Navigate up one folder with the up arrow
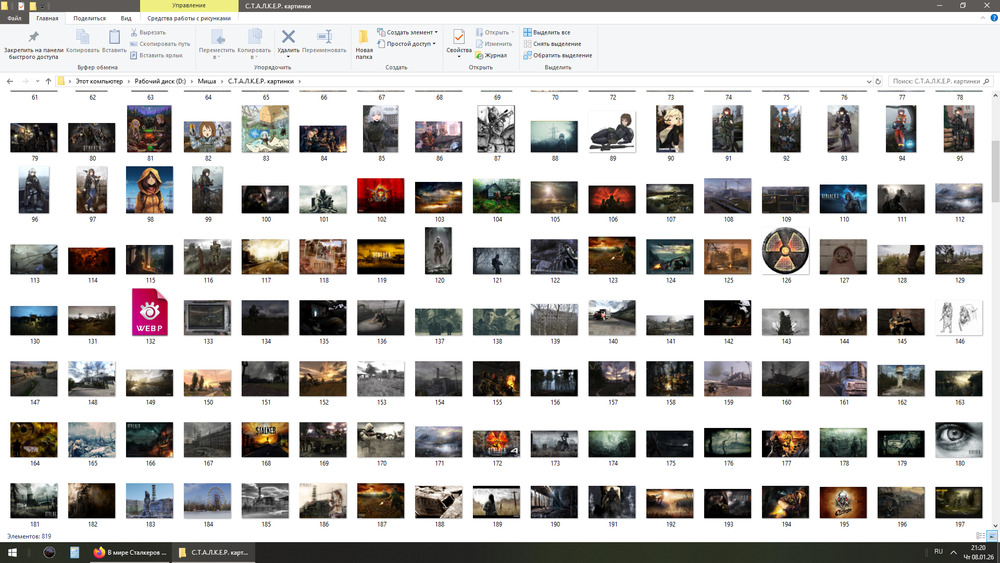The width and height of the screenshot is (1000, 563). (x=48, y=81)
